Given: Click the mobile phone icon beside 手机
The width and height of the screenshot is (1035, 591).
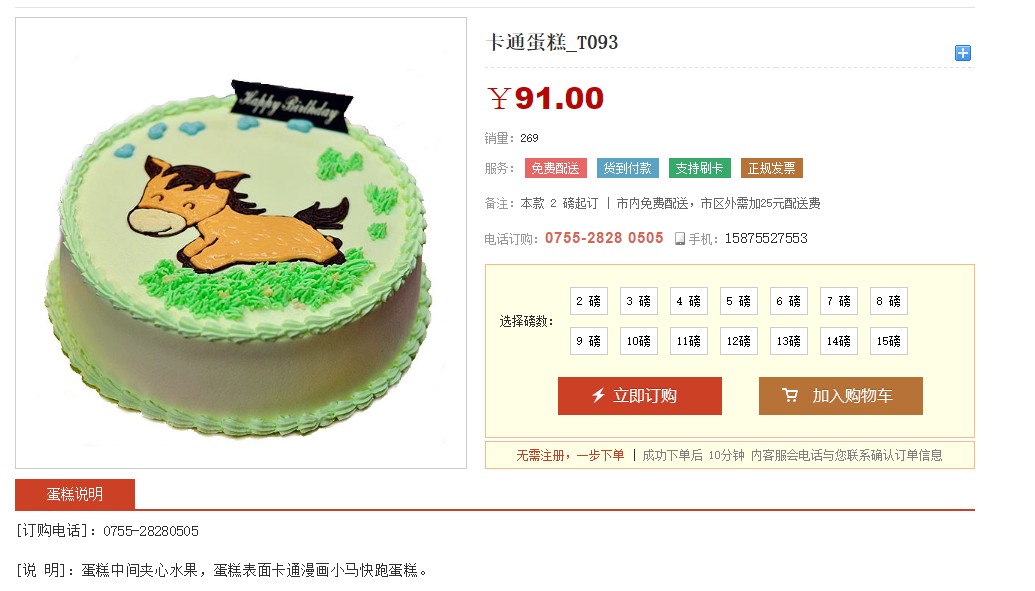Looking at the screenshot, I should (x=679, y=238).
